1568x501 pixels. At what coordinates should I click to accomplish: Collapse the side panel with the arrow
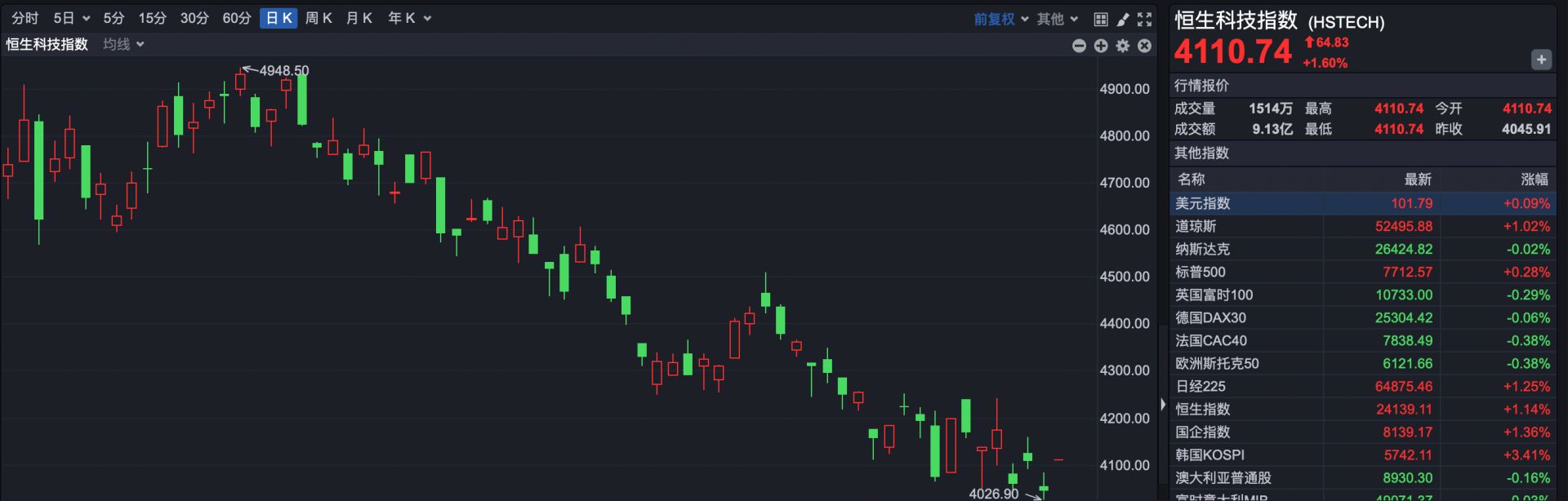(x=1163, y=404)
